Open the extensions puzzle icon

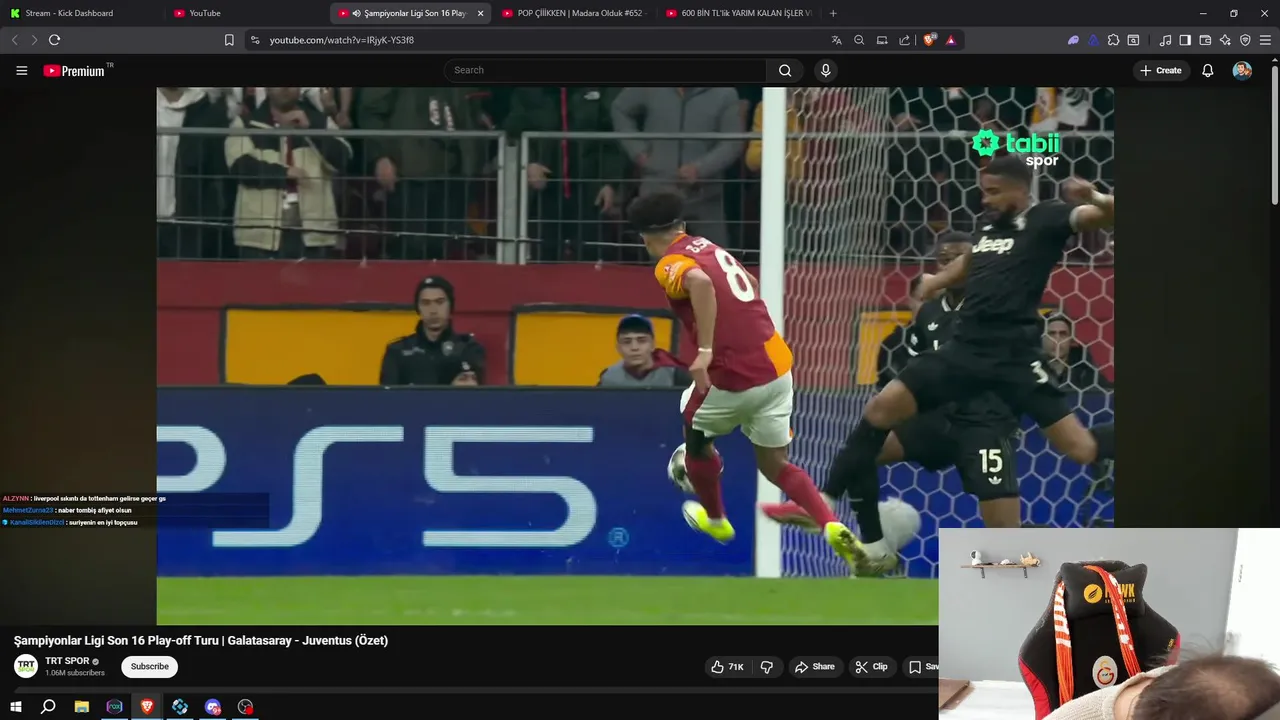coord(1113,40)
